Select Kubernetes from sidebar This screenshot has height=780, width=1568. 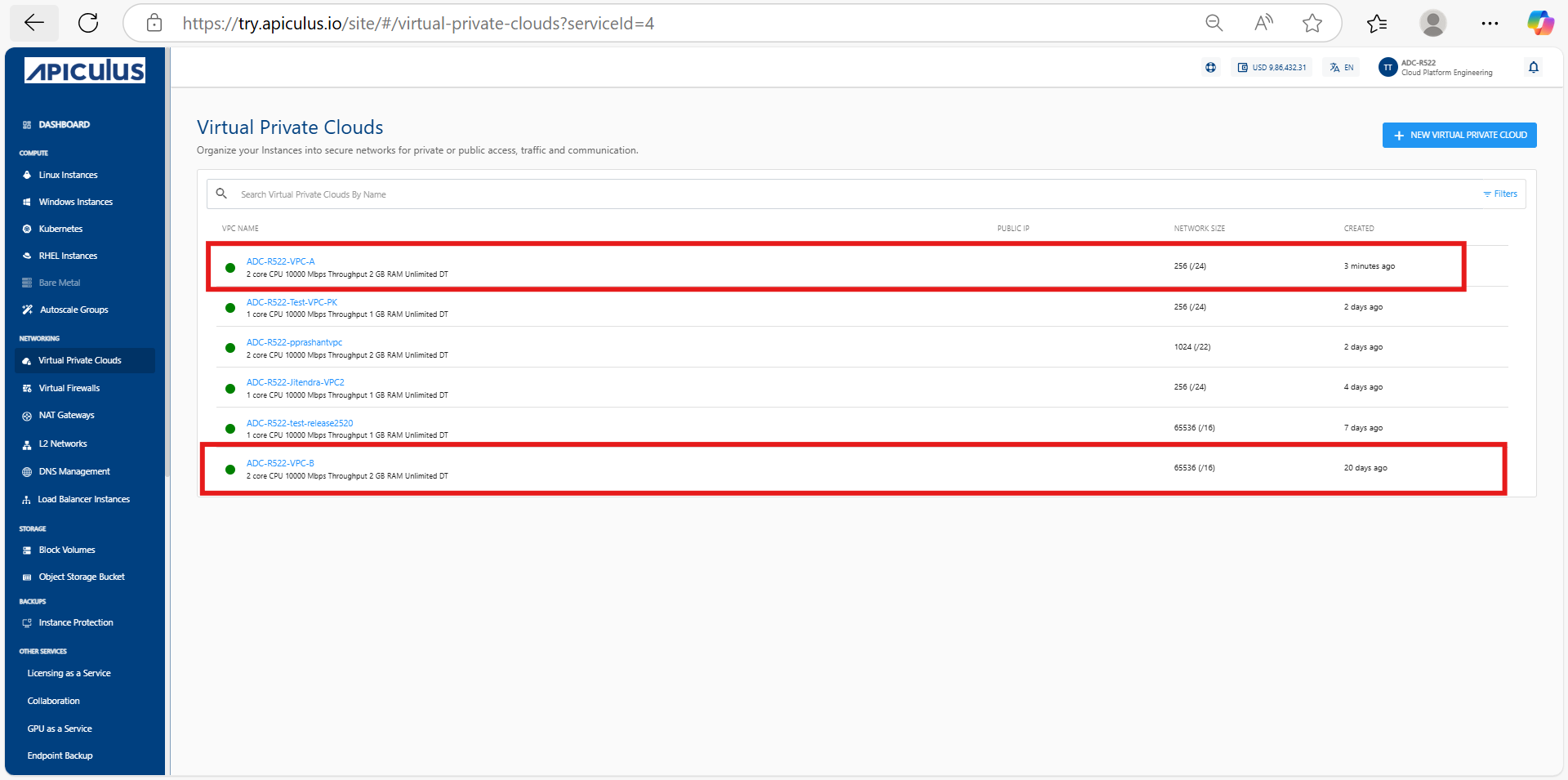click(60, 229)
